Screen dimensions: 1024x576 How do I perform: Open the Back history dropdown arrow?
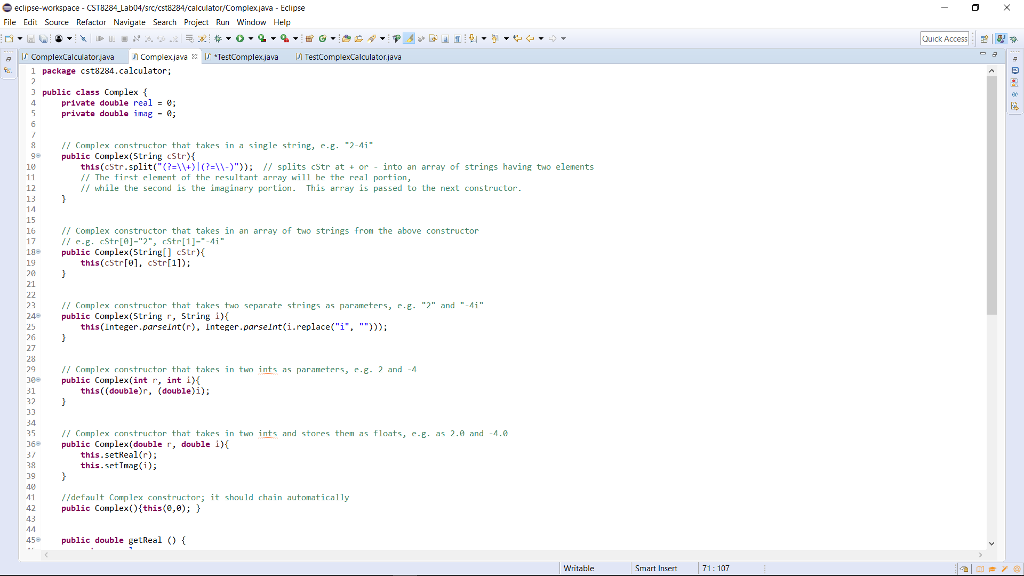[541, 37]
